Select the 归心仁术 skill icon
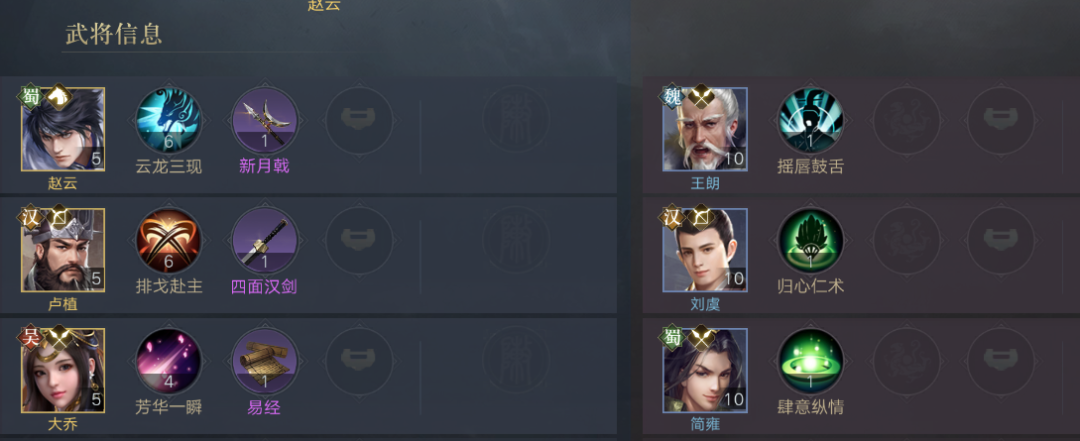This screenshot has height=441, width=1080. pos(810,241)
